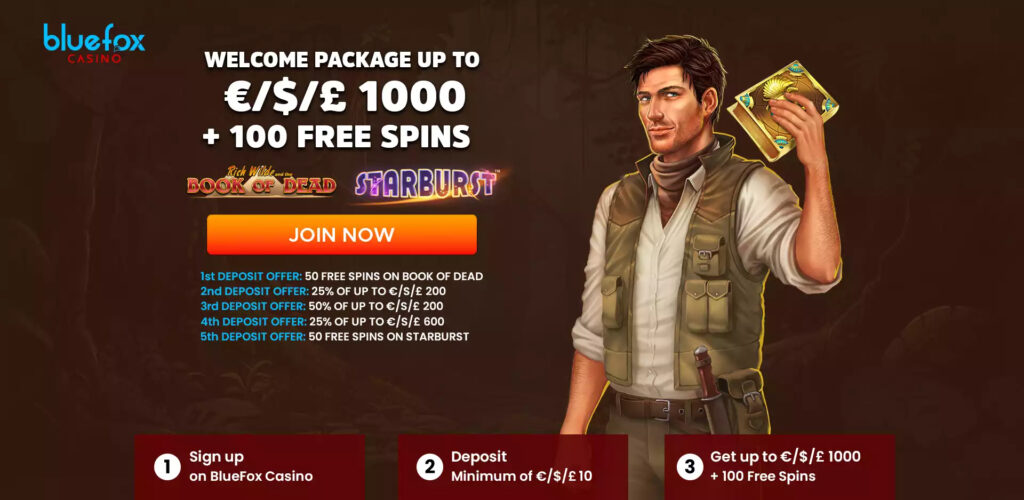Click the 5th DEPOSIT OFFER Starburst line
The width and height of the screenshot is (1024, 500).
point(334,337)
